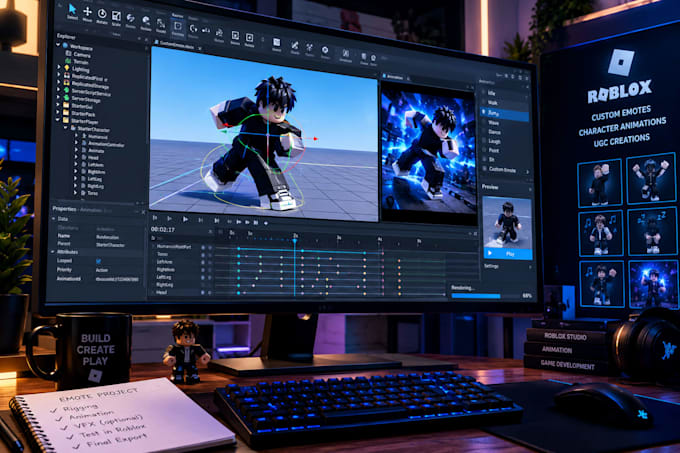
Task: Collapse the StarterPlayer node
Action: pos(58,119)
